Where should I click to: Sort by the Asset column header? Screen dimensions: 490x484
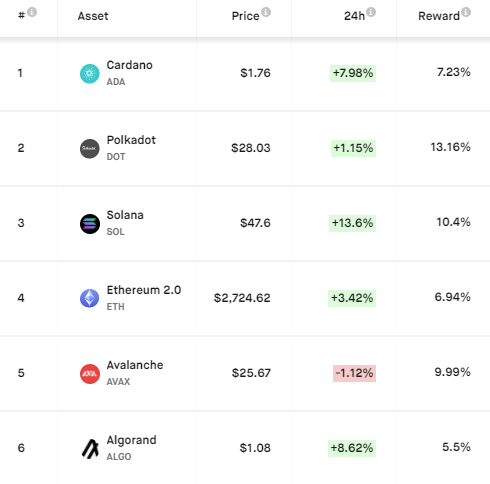click(93, 16)
